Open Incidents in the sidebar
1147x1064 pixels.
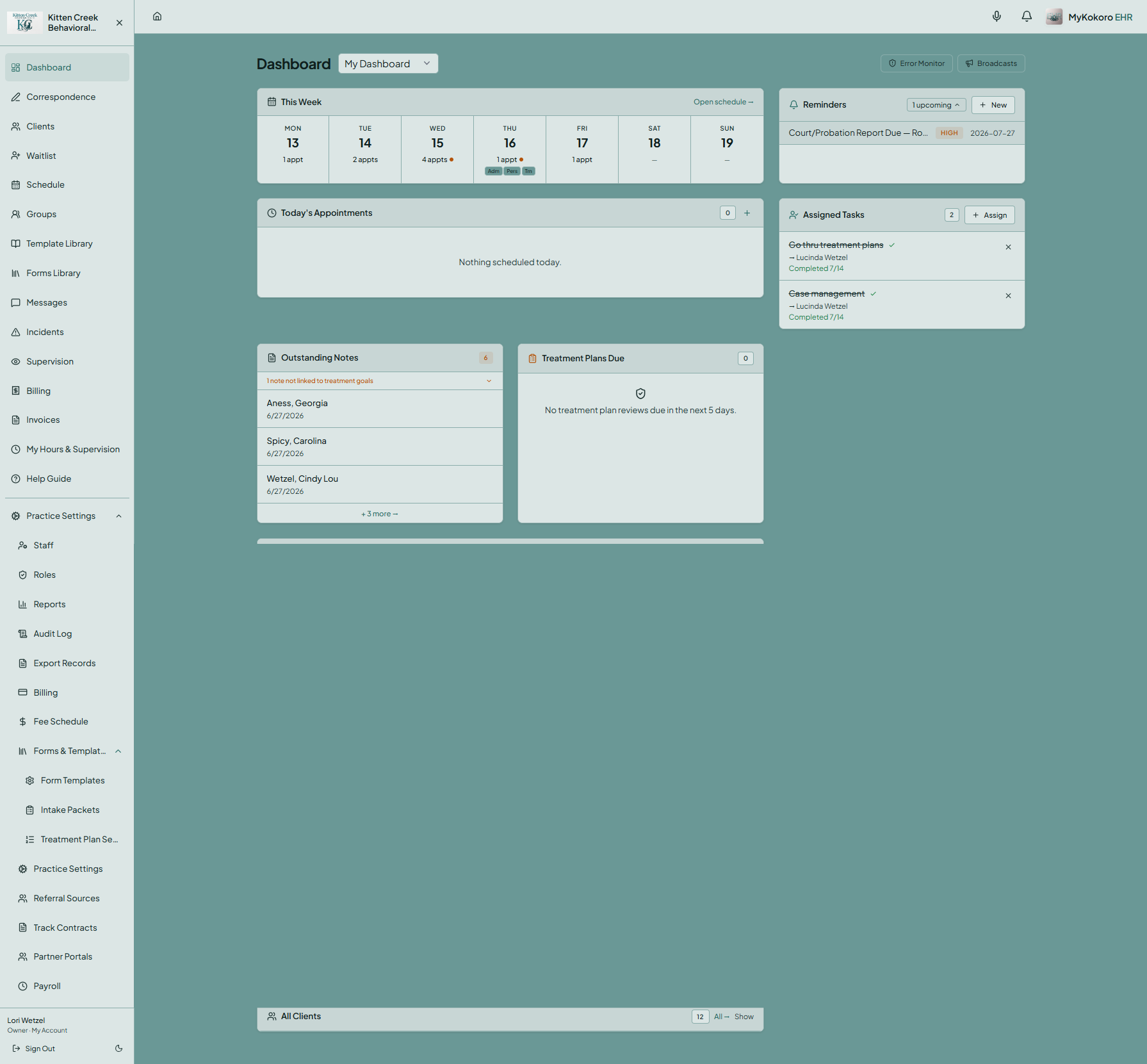click(x=67, y=332)
